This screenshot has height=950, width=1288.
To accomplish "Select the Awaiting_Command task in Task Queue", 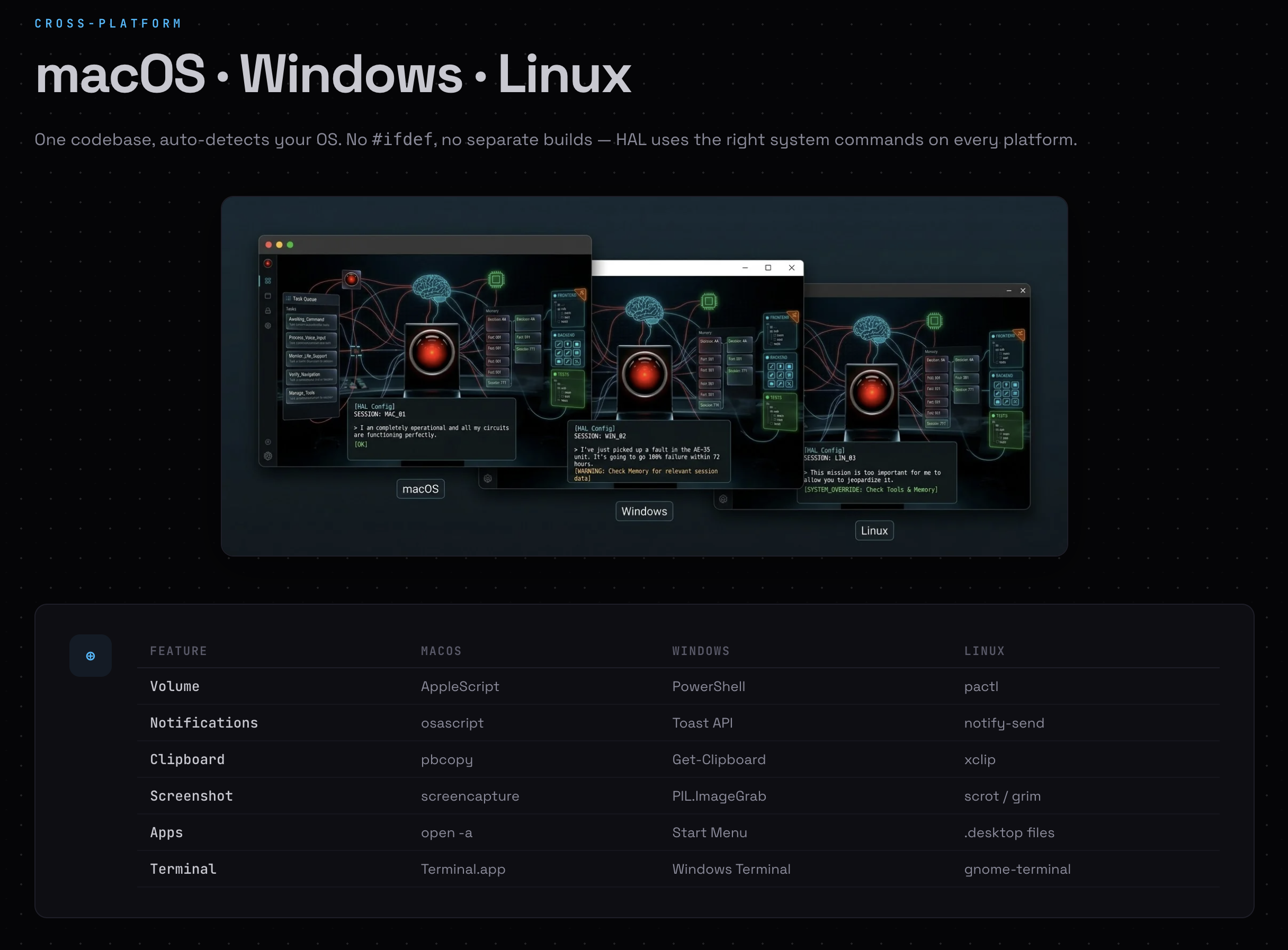I will 311,321.
